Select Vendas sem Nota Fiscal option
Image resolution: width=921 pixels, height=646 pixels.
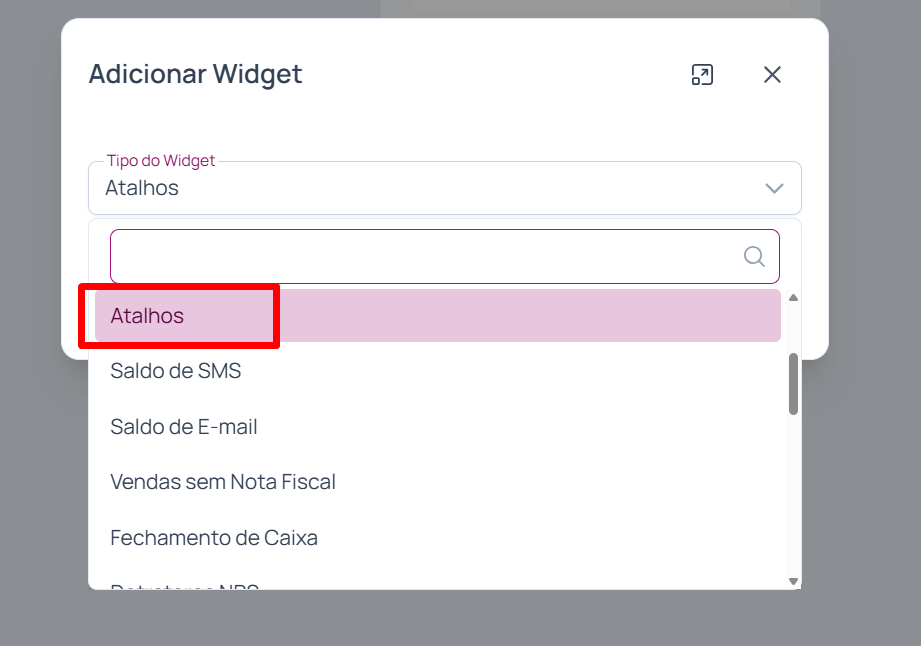223,482
